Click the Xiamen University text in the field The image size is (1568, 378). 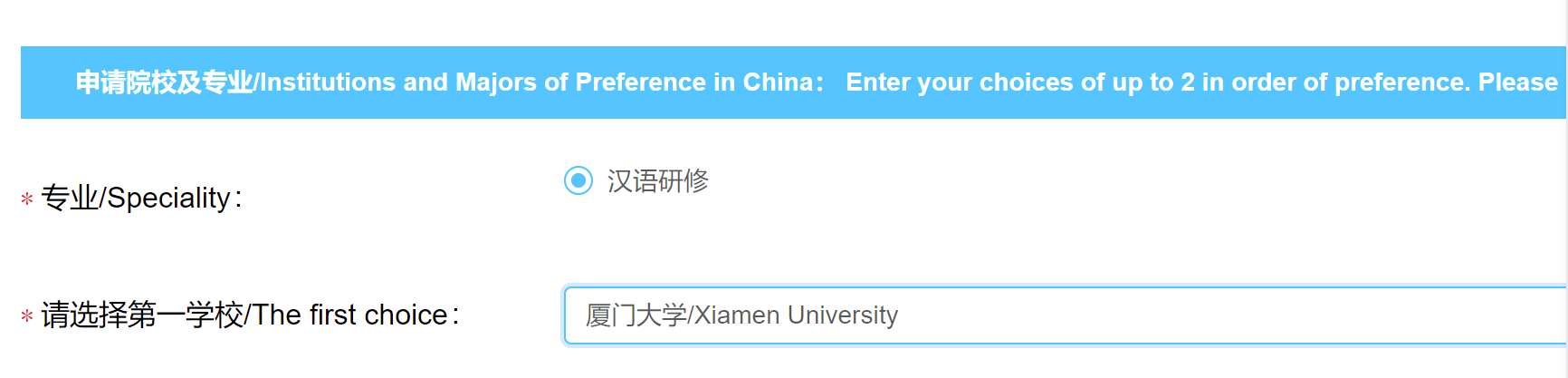[x=796, y=315]
